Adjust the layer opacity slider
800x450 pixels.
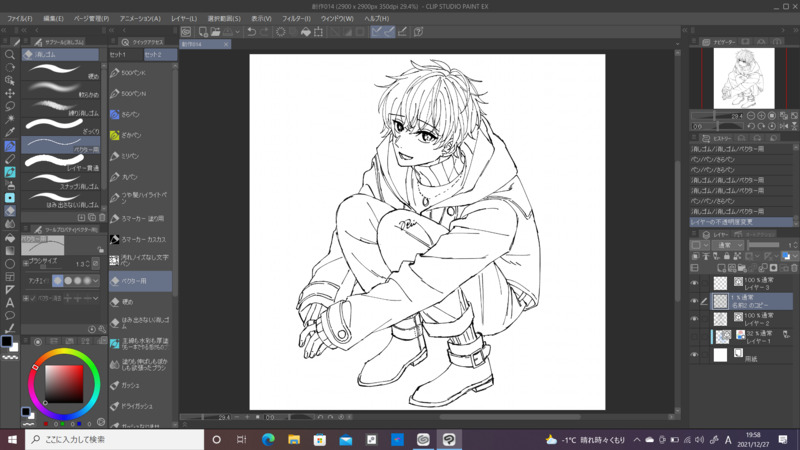tap(763, 245)
